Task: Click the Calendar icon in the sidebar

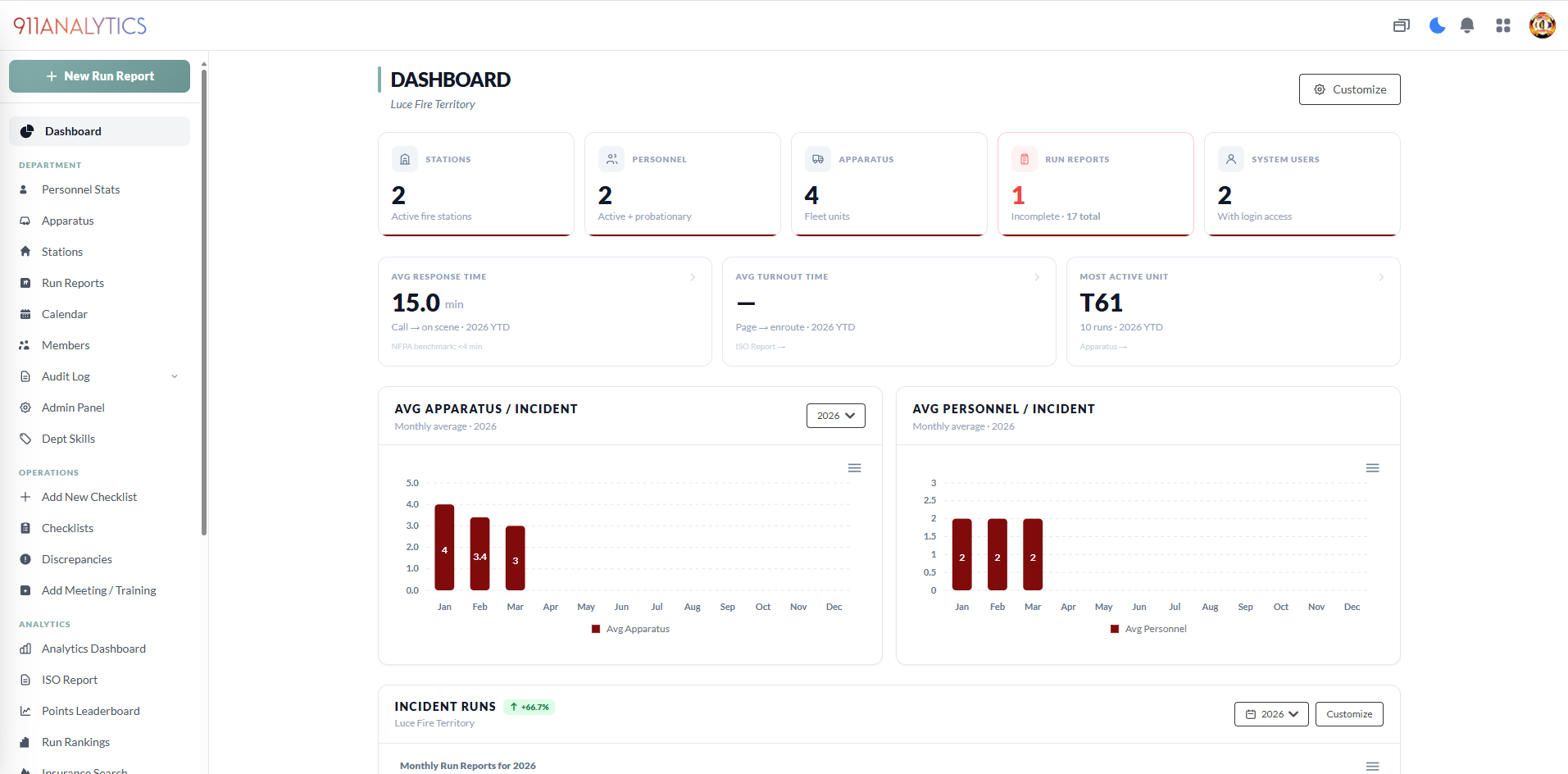Action: pyautogui.click(x=26, y=314)
